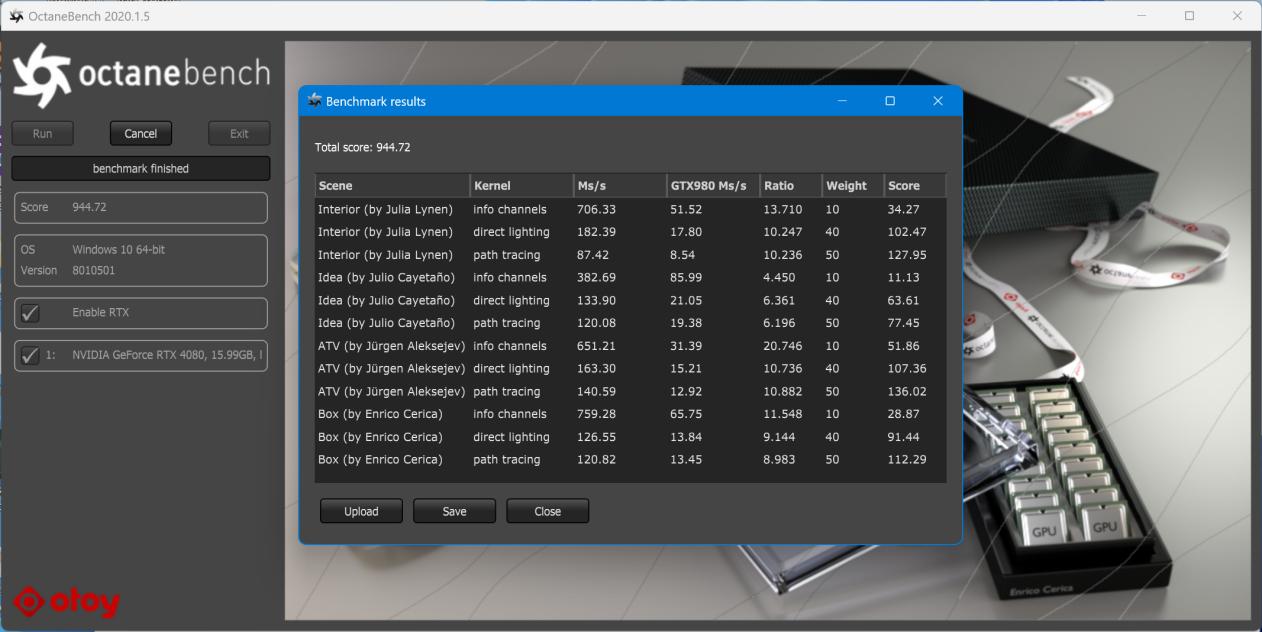
Task: Click the OctaneBench icon in main title bar
Action: click(15, 16)
